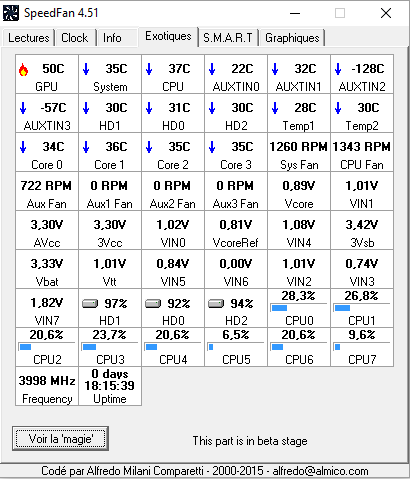Click the down arrow icon for System temperature
Screen dimensions: 410x479
pos(86,69)
